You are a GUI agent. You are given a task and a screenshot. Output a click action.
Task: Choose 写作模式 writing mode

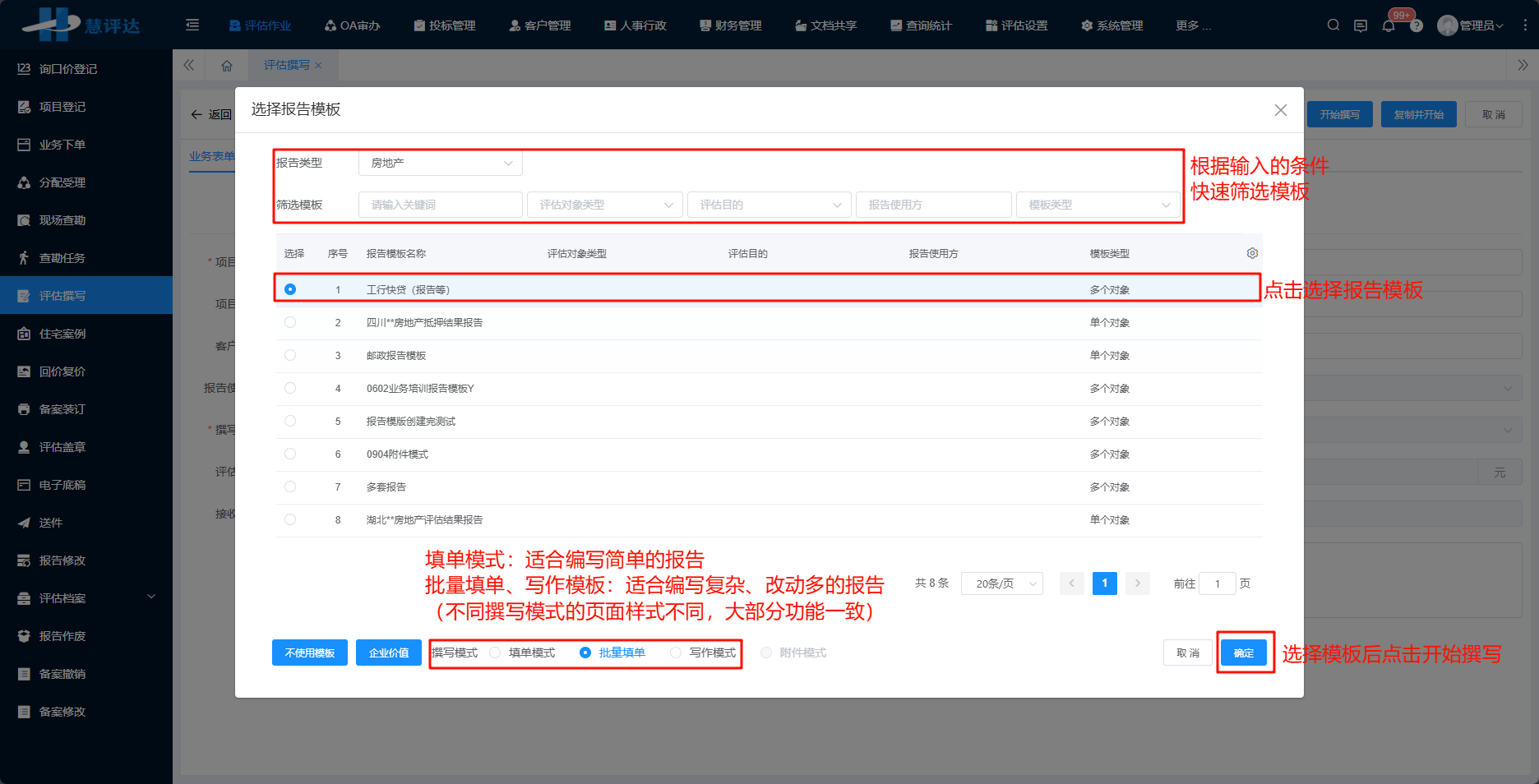pyautogui.click(x=676, y=653)
